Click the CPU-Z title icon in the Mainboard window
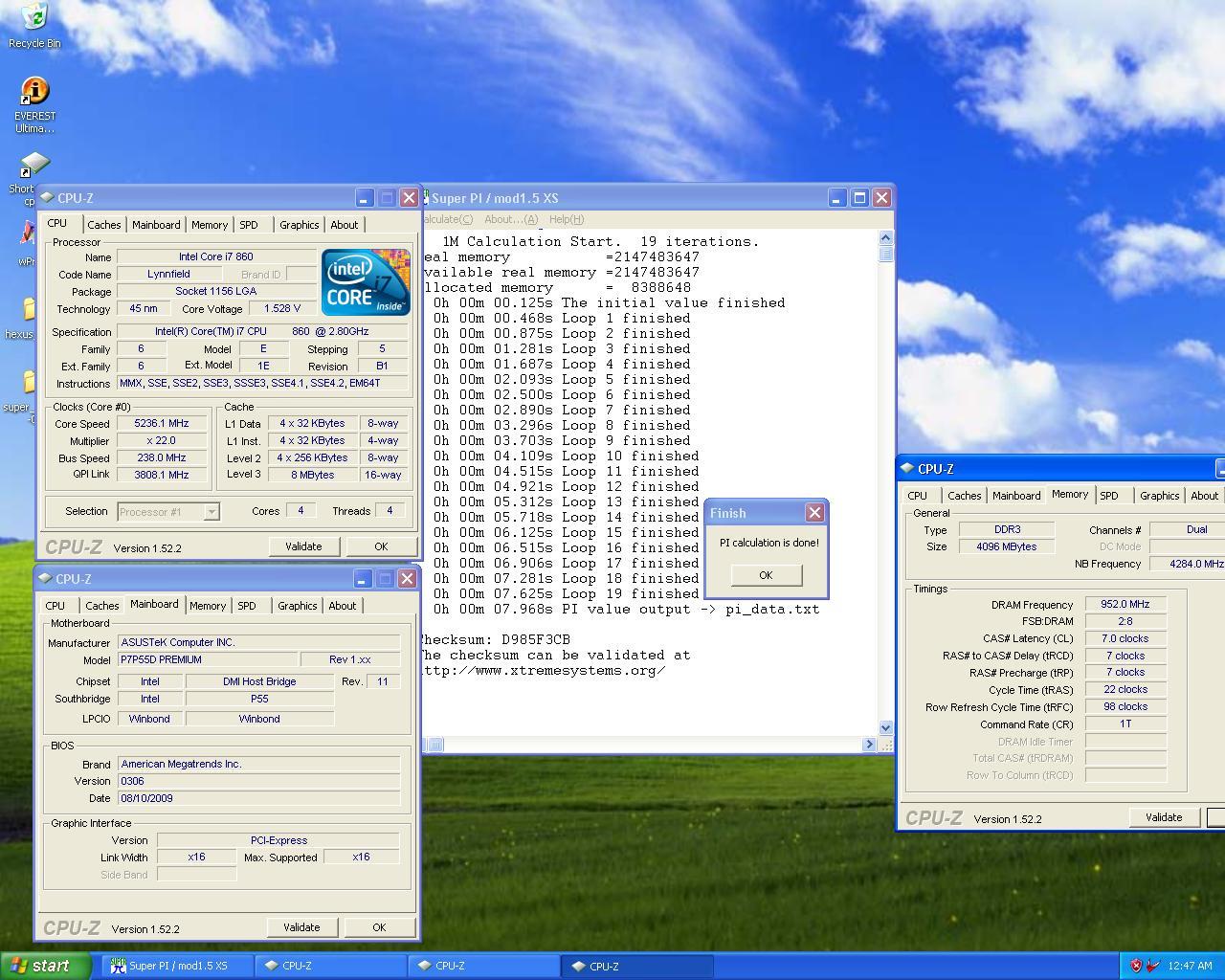This screenshot has width=1225, height=980. coord(45,578)
